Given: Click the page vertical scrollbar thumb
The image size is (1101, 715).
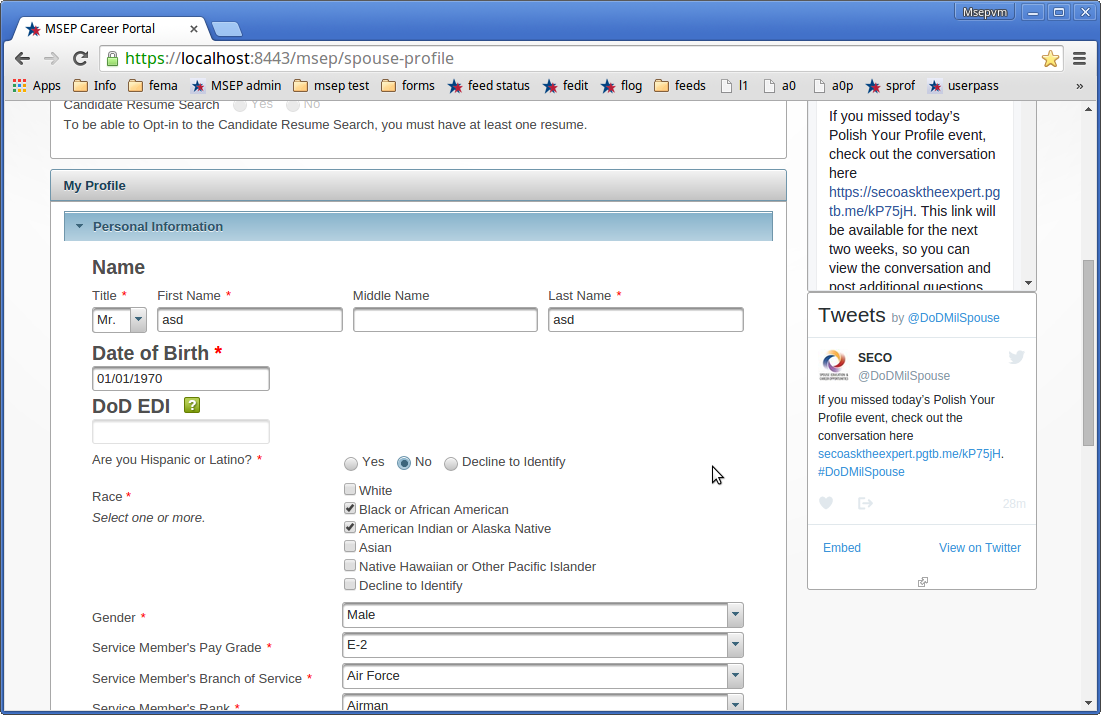Looking at the screenshot, I should pyautogui.click(x=1088, y=353).
